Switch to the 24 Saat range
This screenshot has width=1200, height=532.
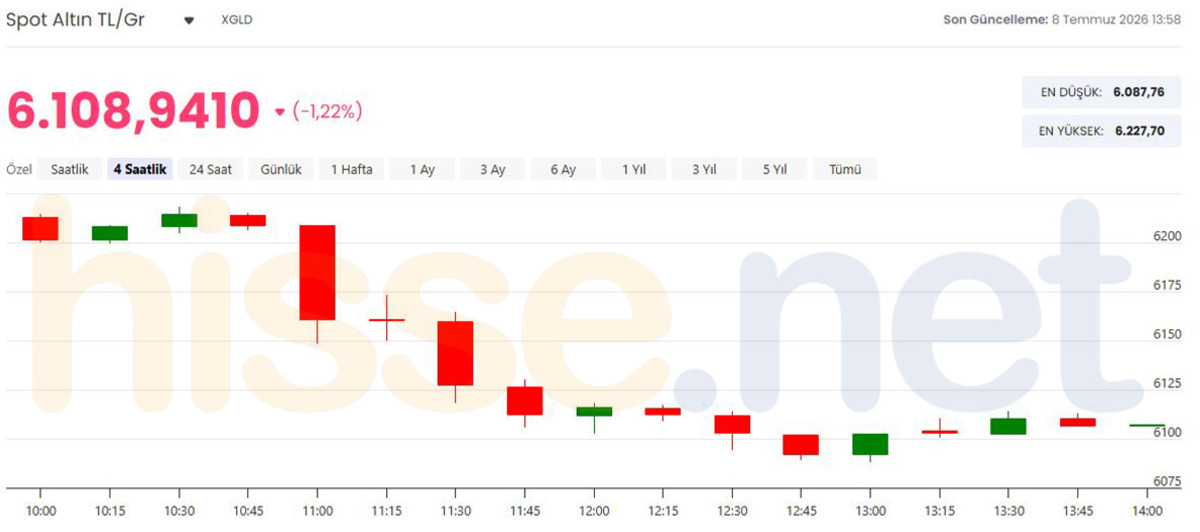tap(210, 169)
